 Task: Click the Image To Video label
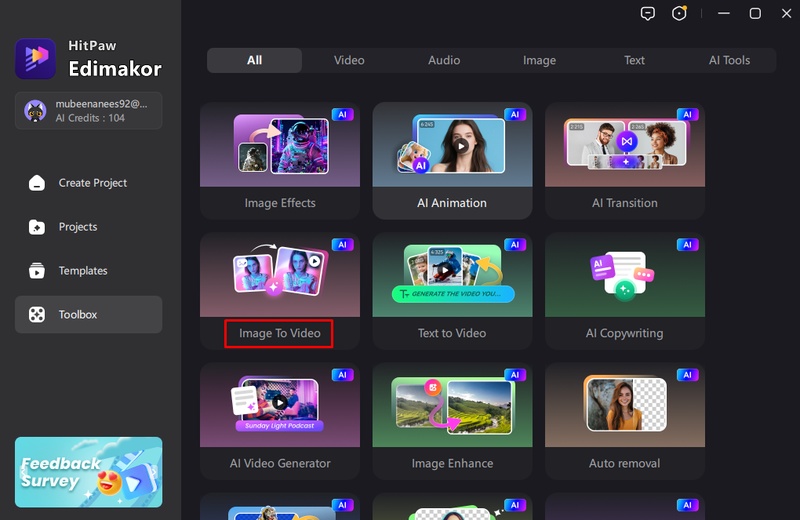click(280, 333)
